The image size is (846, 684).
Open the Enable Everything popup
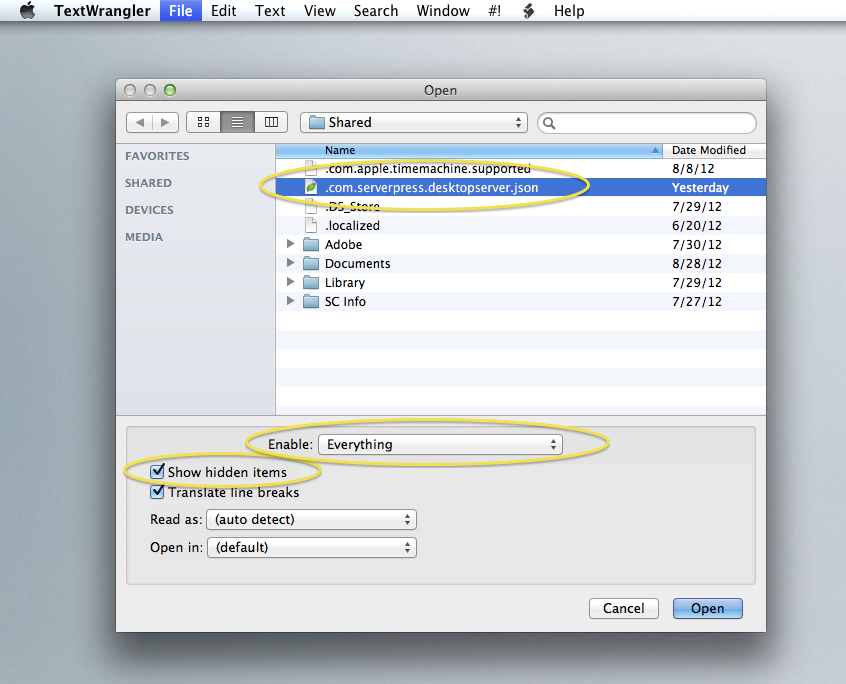click(440, 444)
